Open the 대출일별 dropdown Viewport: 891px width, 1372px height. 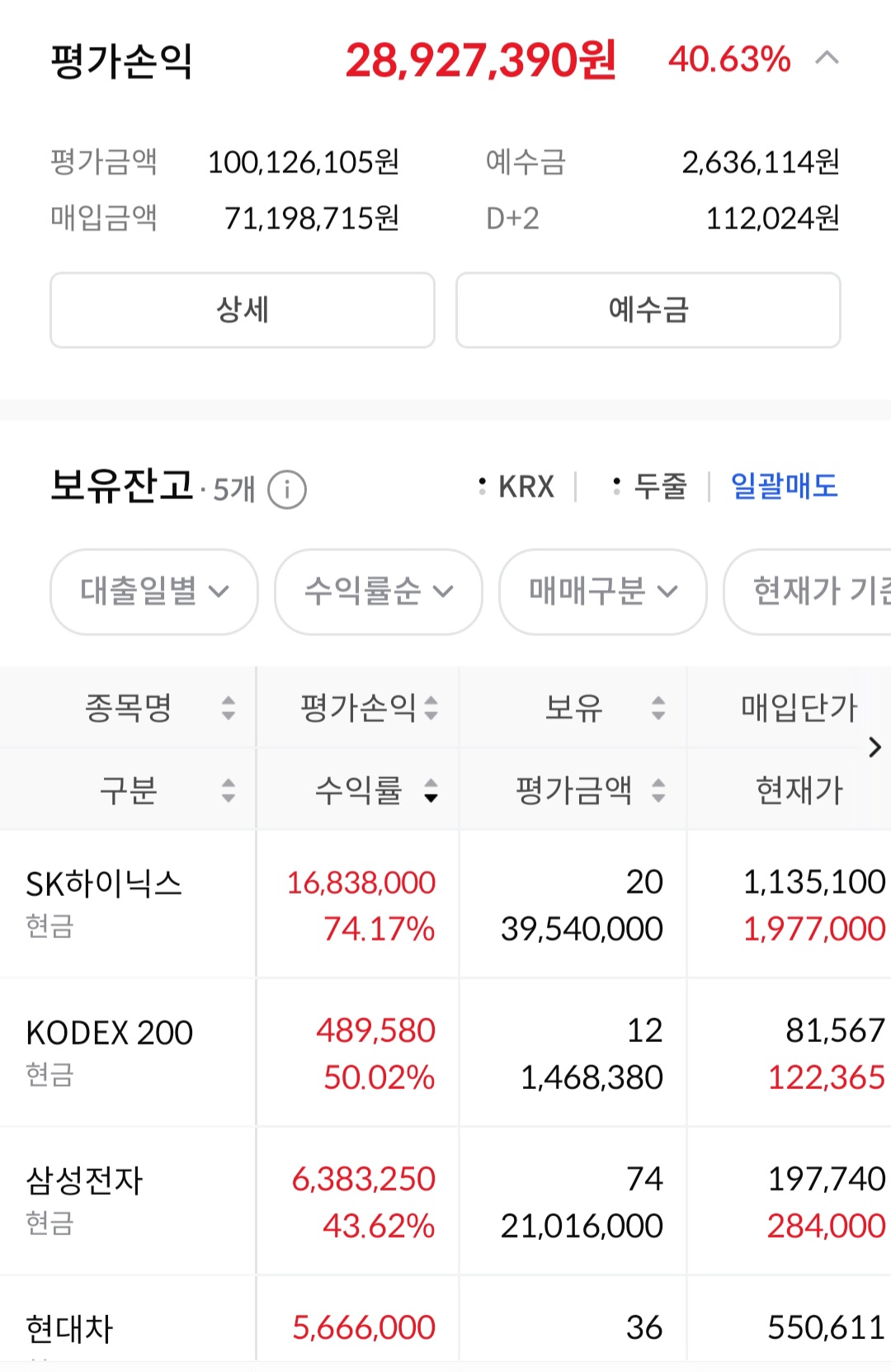154,592
